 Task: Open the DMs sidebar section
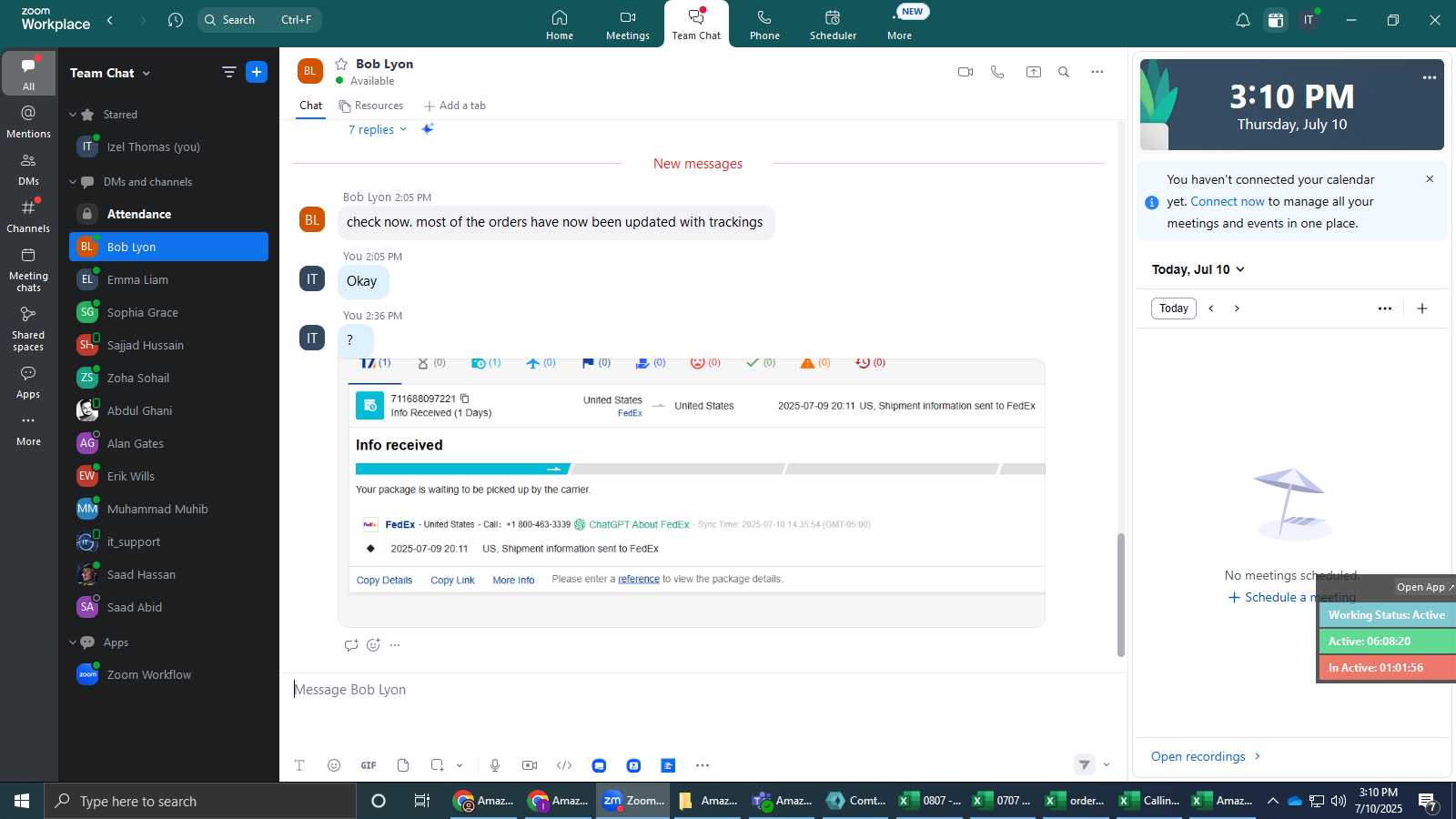tap(29, 169)
